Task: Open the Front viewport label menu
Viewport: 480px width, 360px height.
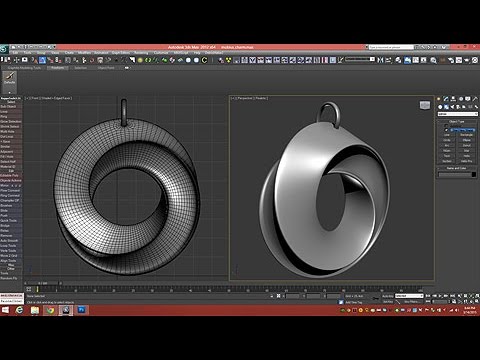Action: tap(35, 98)
